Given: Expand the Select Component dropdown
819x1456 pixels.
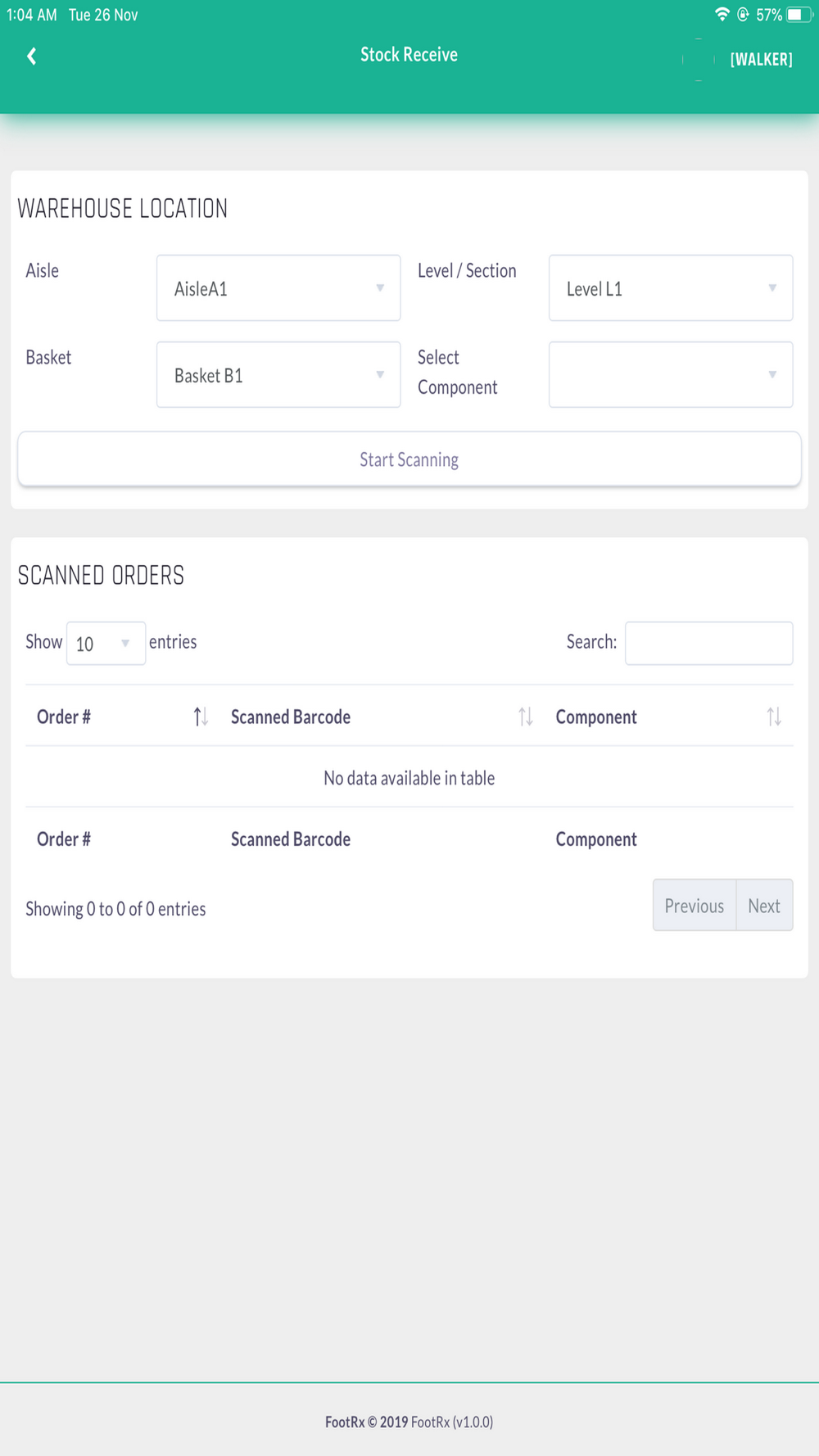Looking at the screenshot, I should tap(671, 374).
